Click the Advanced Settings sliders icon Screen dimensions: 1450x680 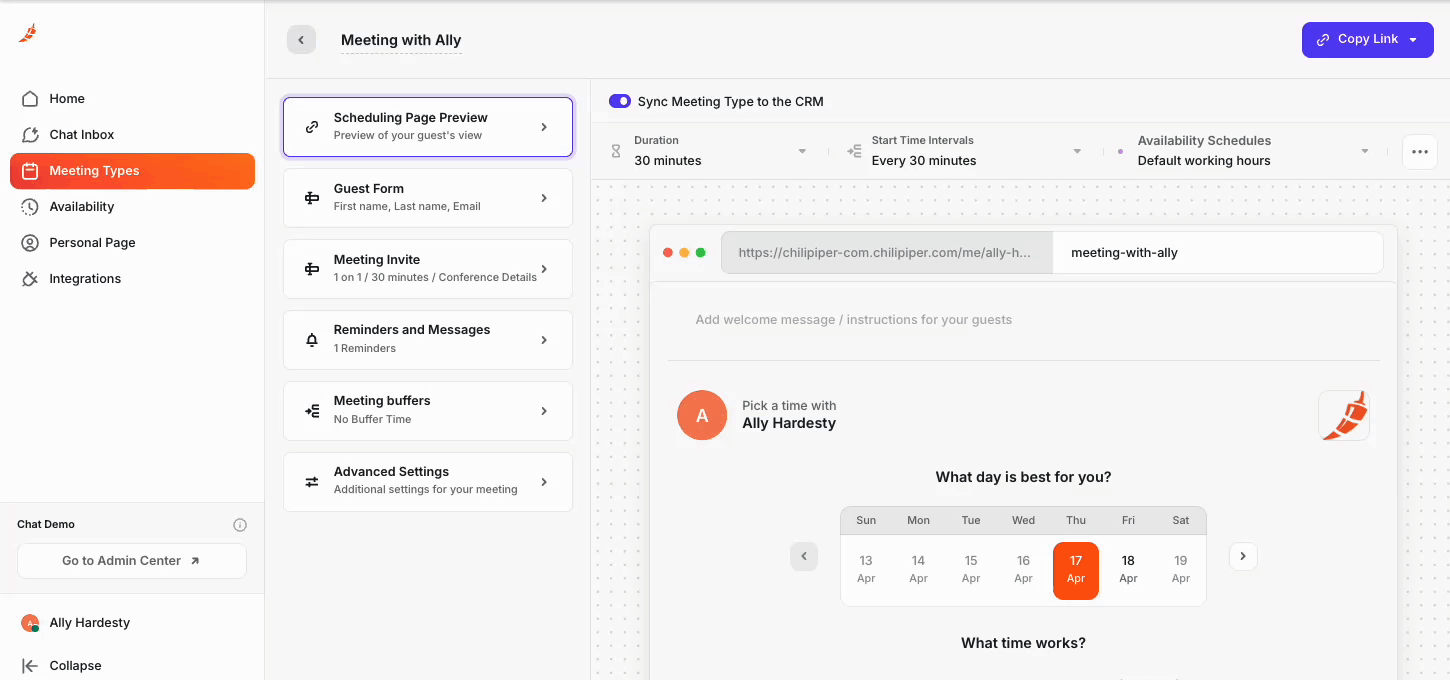click(312, 482)
